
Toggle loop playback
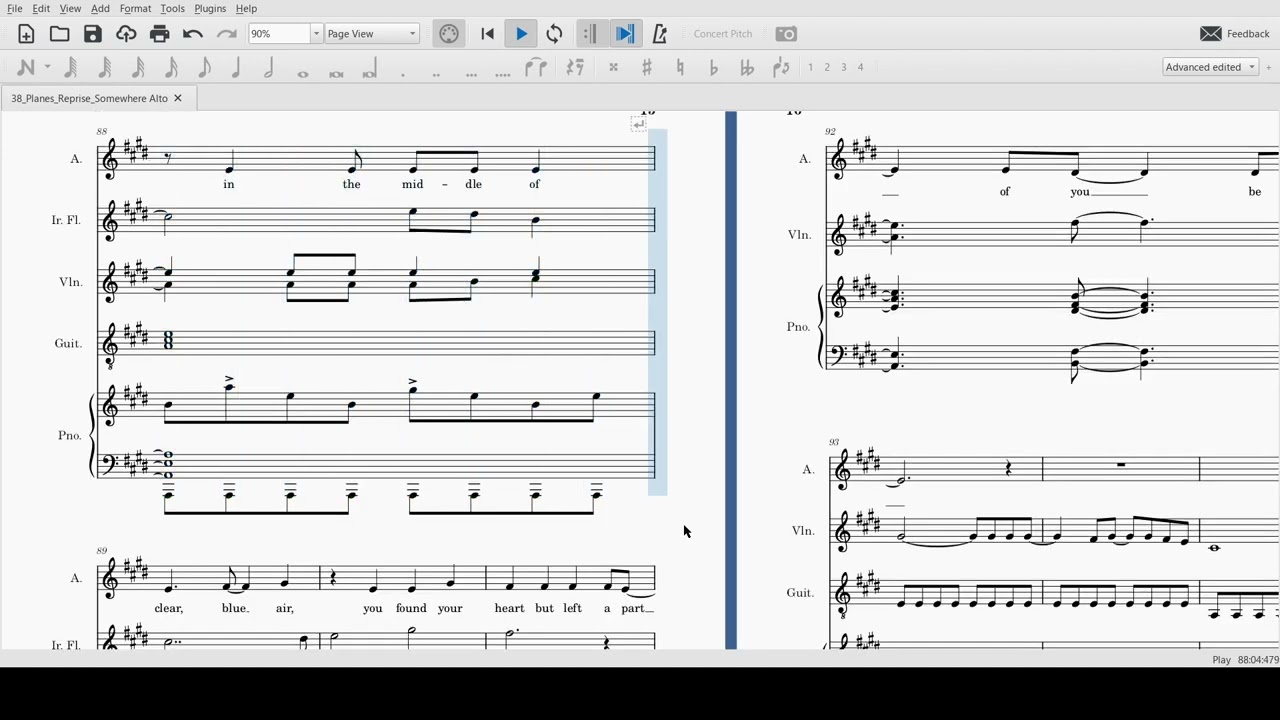coord(554,34)
